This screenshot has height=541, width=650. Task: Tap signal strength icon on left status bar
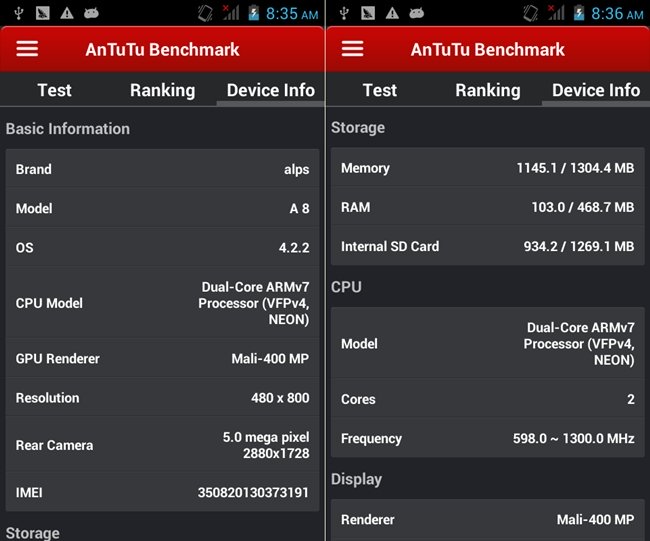click(x=231, y=14)
